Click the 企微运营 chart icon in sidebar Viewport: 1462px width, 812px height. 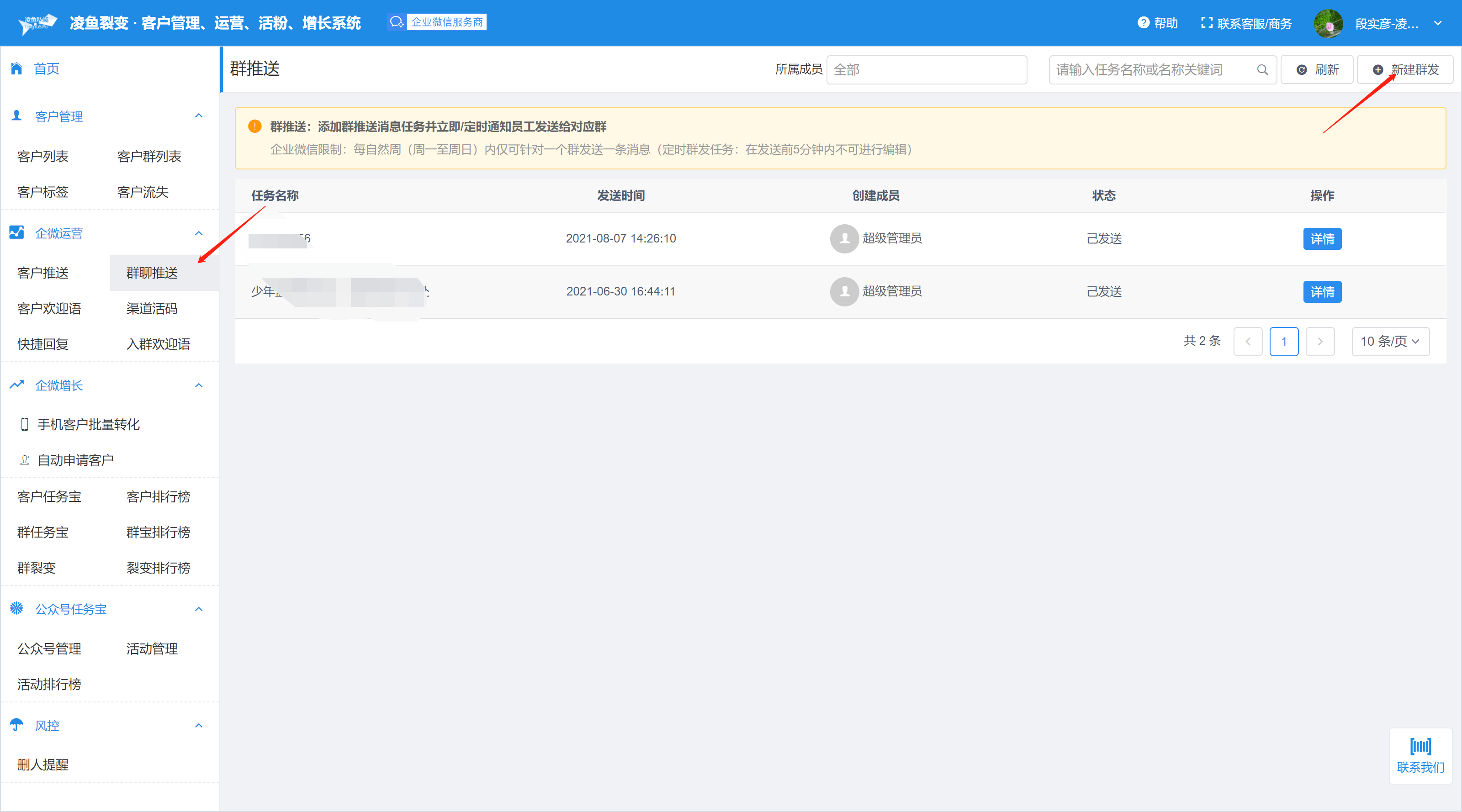pos(16,232)
